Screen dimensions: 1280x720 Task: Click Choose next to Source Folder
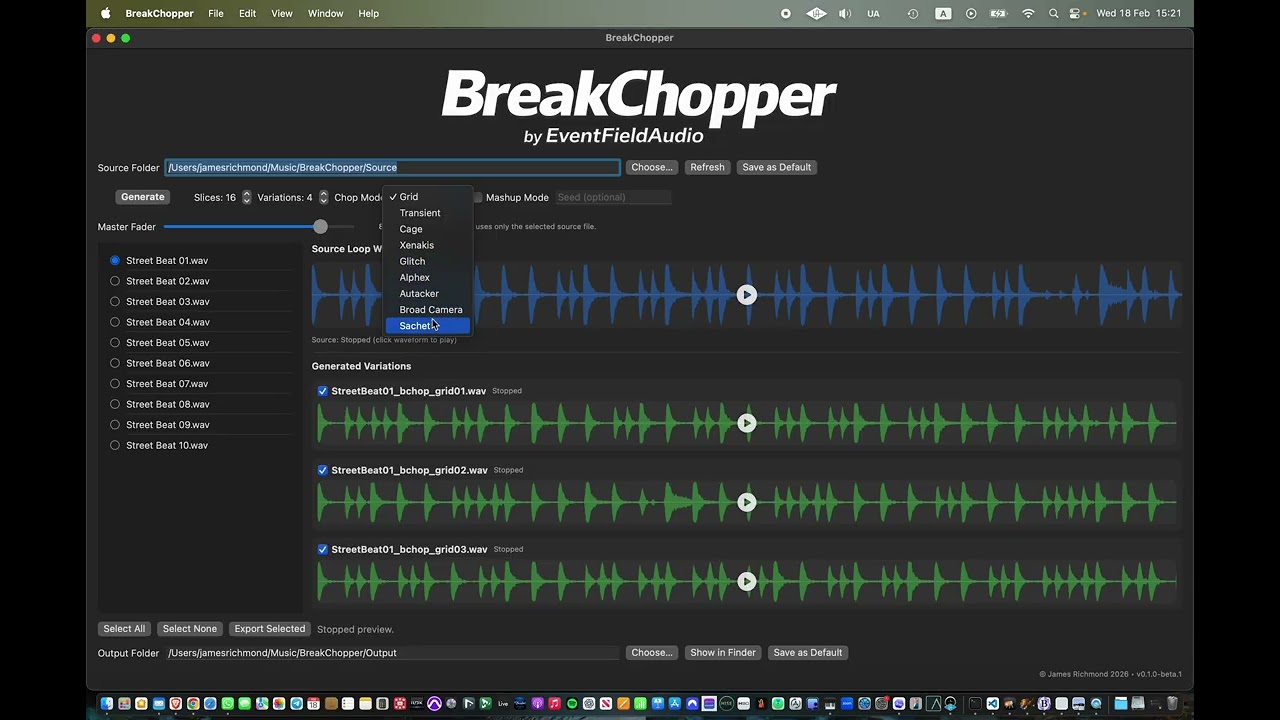pos(652,167)
